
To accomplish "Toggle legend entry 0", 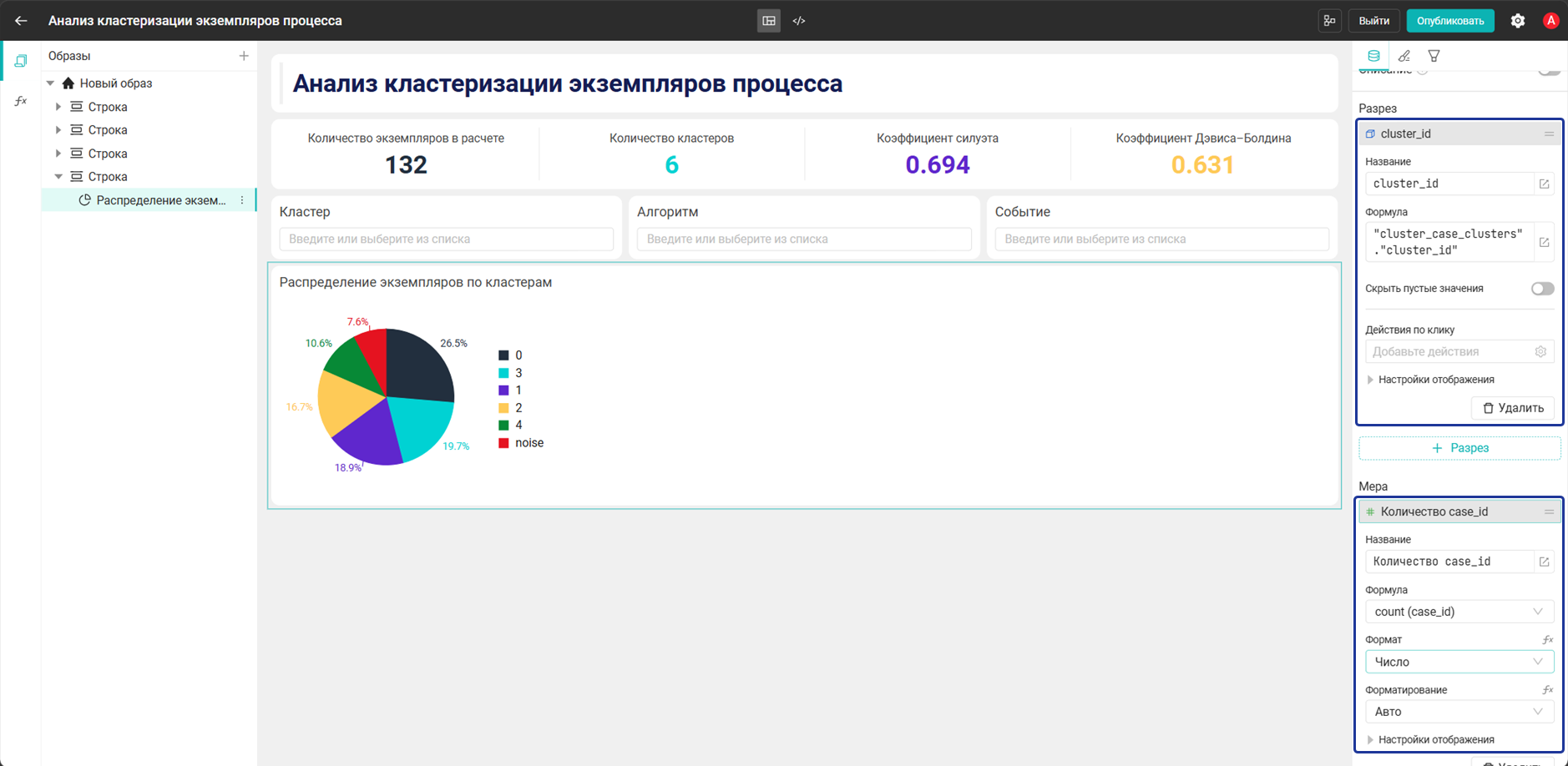I will [x=510, y=355].
